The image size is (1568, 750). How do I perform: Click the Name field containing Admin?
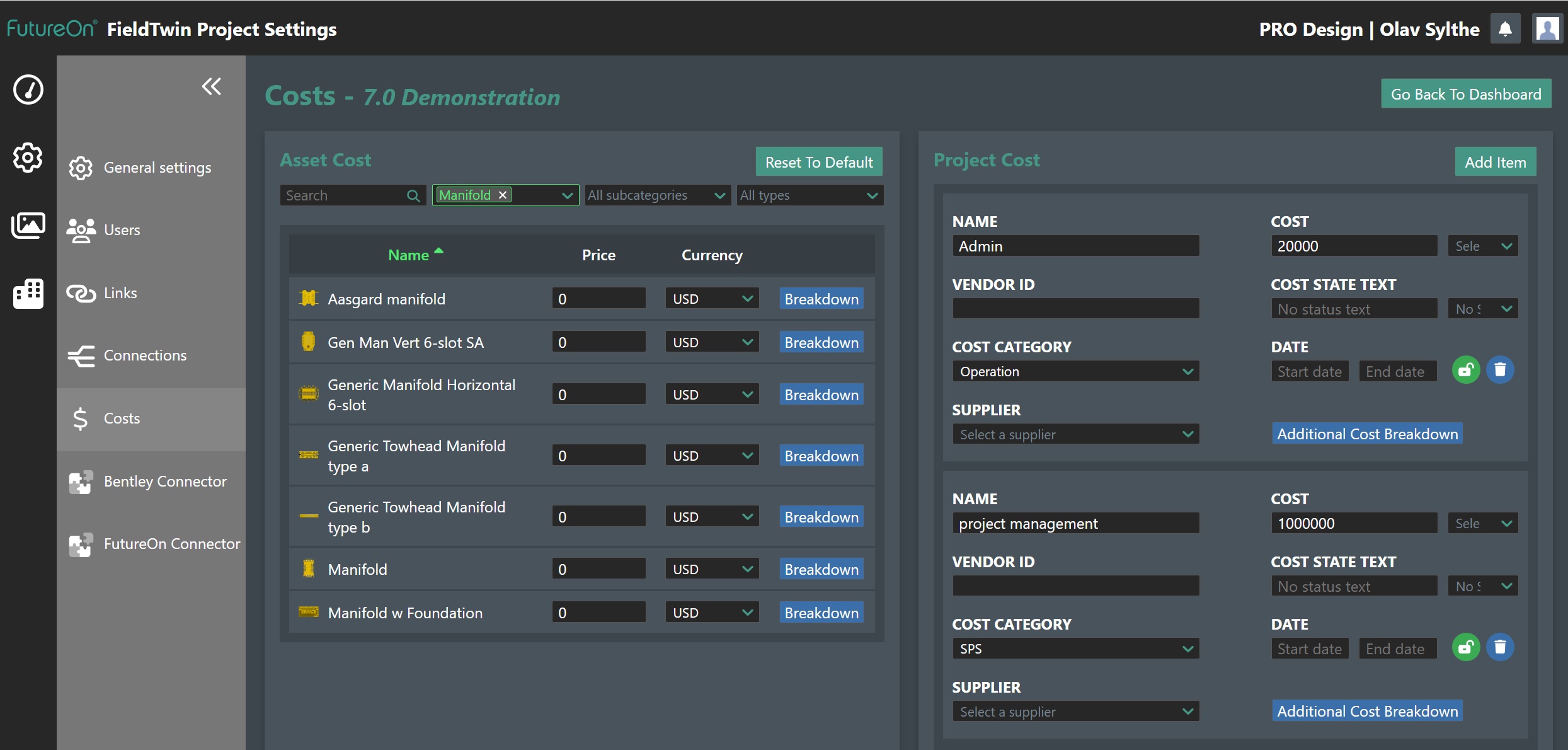point(1076,246)
